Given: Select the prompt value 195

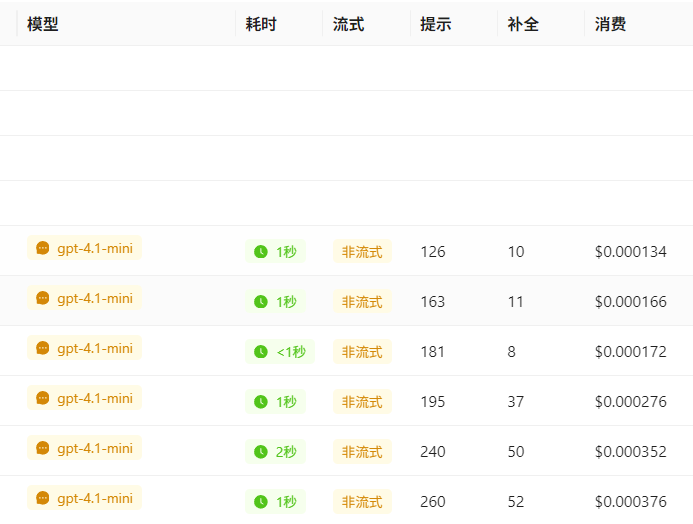Looking at the screenshot, I should (x=433, y=402).
